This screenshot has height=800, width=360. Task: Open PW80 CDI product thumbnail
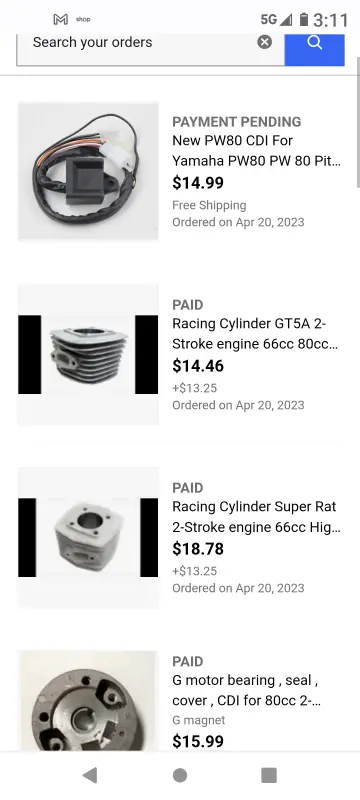[88, 171]
